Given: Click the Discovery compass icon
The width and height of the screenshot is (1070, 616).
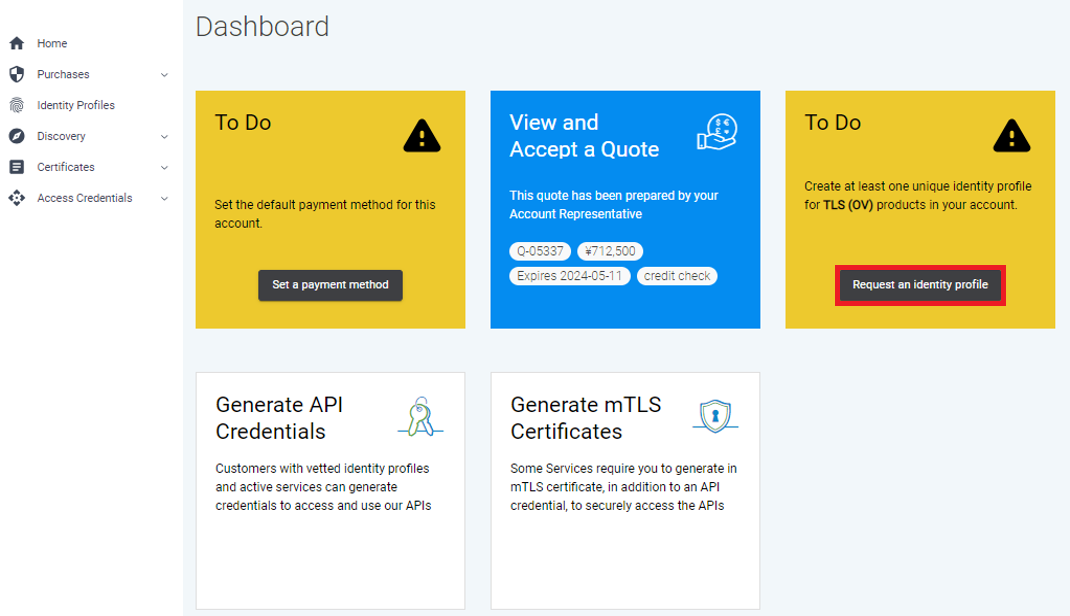Looking at the screenshot, I should [16, 136].
